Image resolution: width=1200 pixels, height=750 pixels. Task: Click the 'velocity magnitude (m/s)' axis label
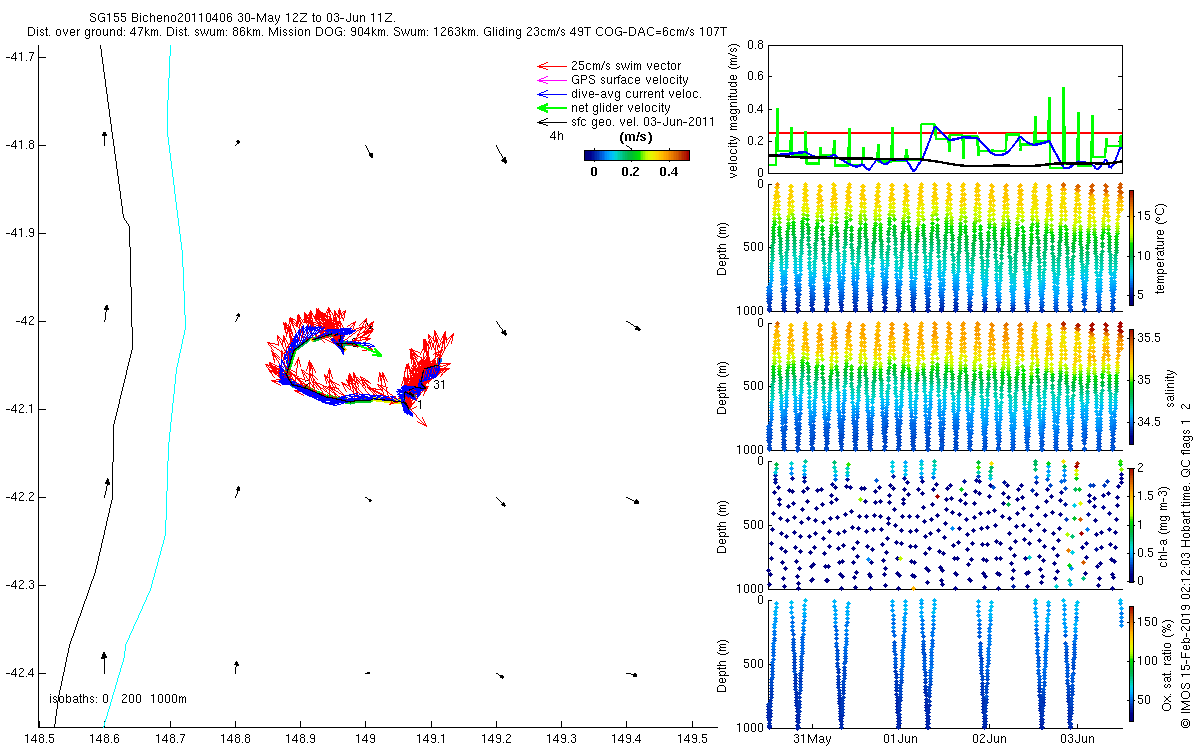[x=734, y=111]
